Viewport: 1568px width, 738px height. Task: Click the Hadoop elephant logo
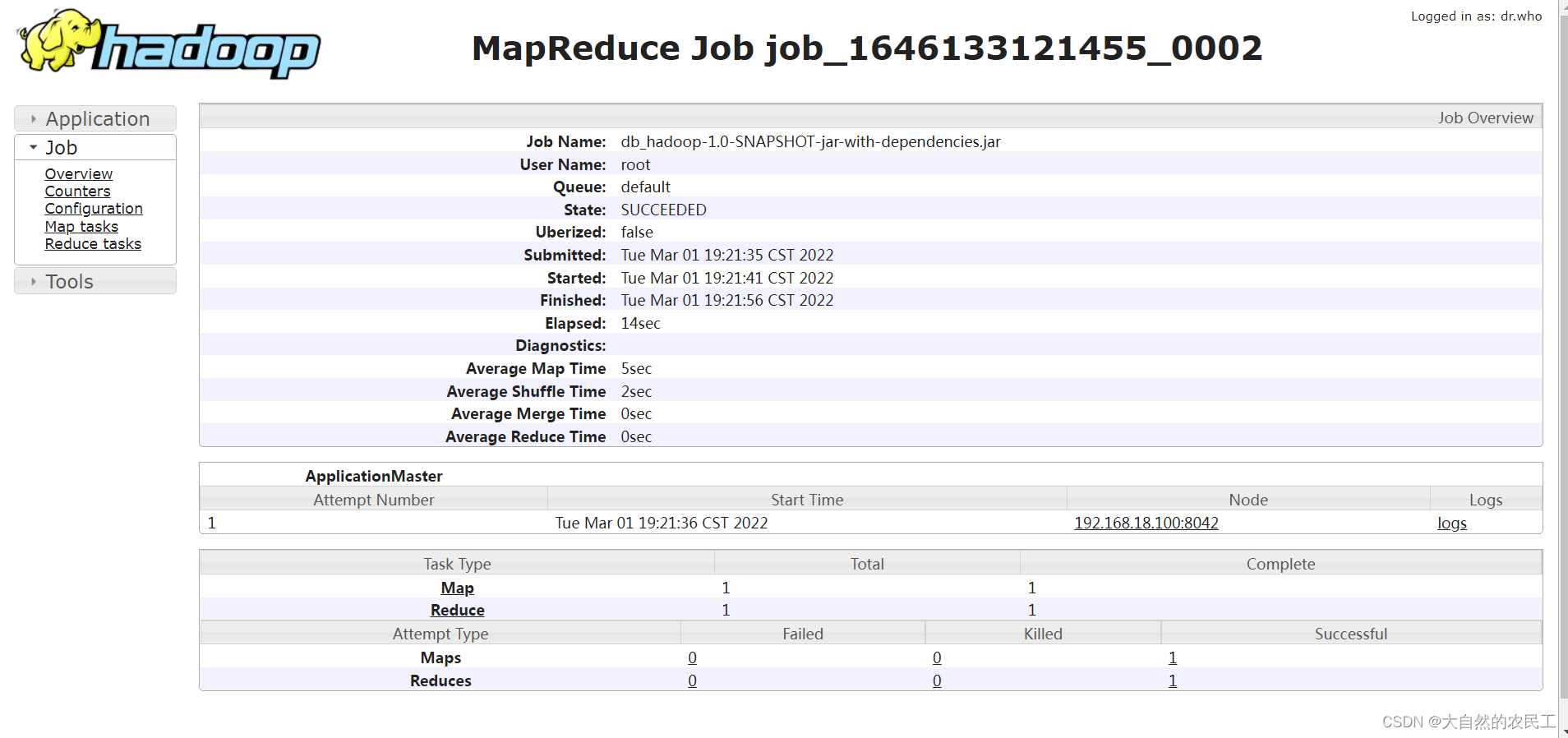[x=168, y=44]
